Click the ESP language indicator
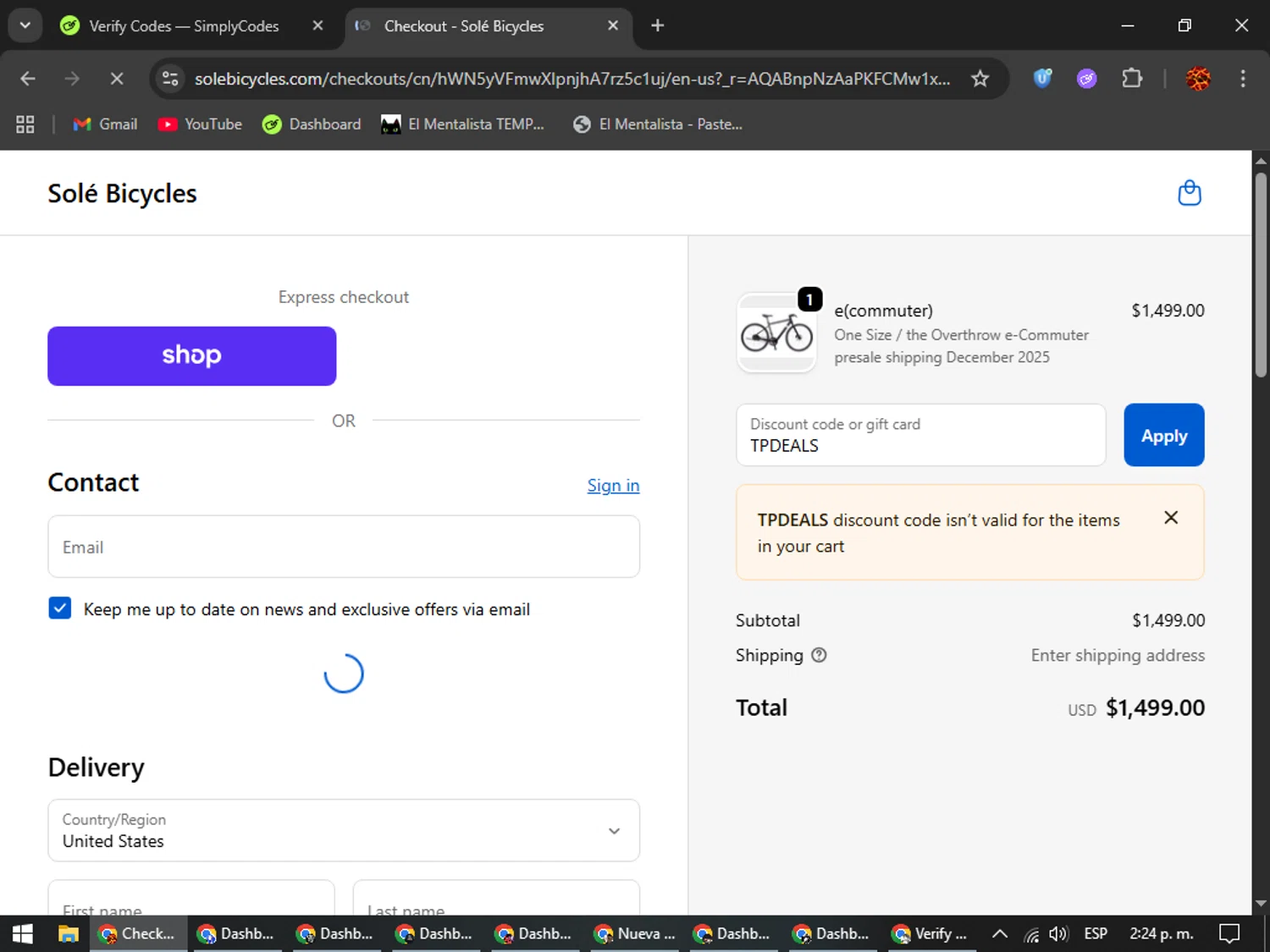 [1096, 933]
